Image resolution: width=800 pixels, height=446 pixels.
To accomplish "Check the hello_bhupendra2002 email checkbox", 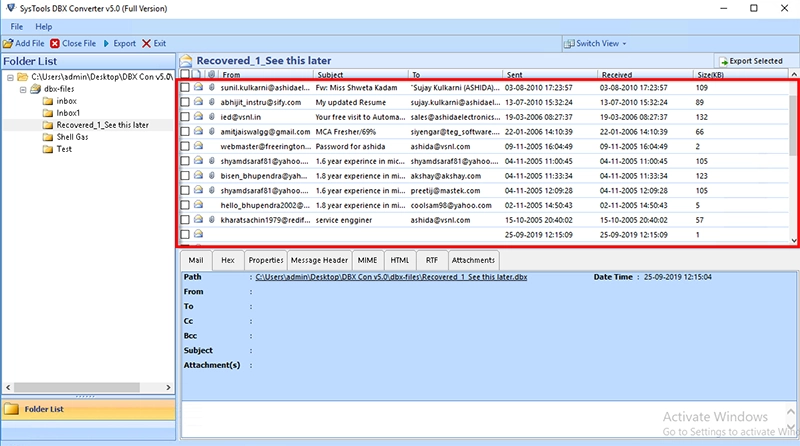I will 185,205.
